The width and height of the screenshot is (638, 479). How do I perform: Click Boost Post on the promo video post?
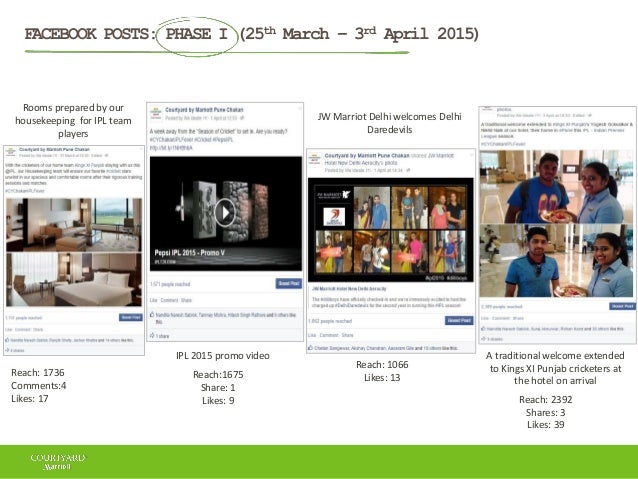289,283
